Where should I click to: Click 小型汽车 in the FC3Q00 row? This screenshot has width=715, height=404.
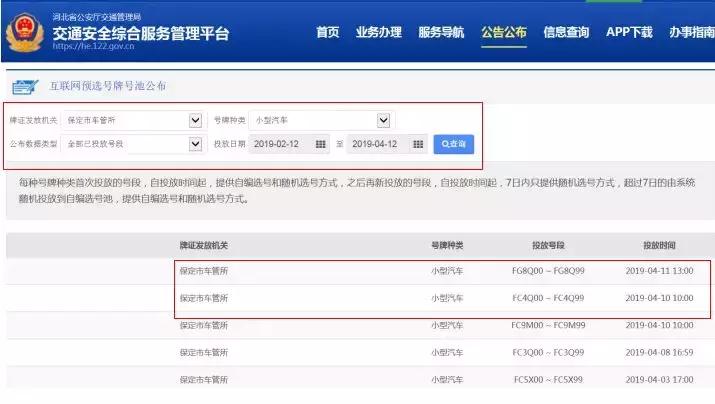pyautogui.click(x=447, y=352)
